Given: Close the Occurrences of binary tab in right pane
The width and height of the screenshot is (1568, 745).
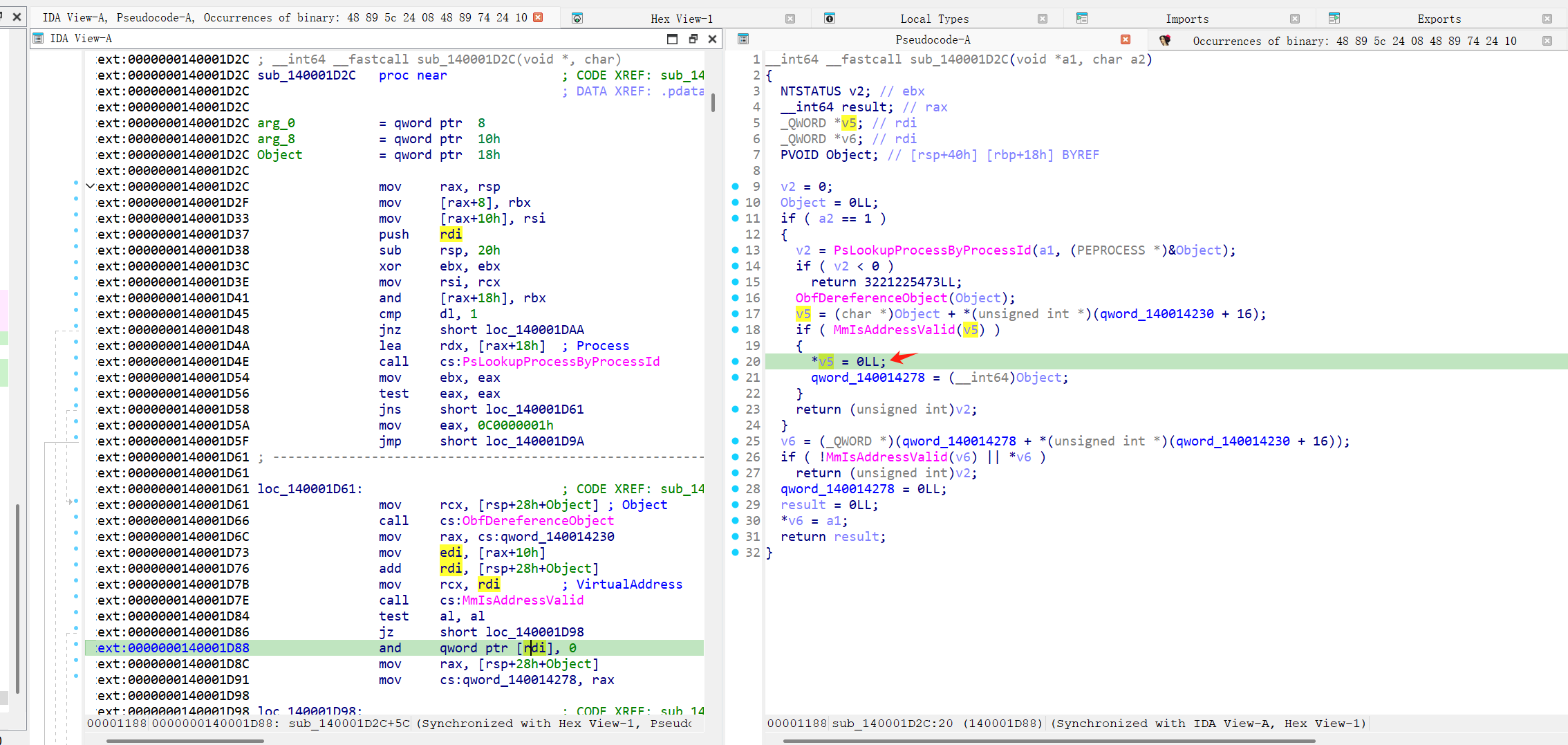Looking at the screenshot, I should pyautogui.click(x=1547, y=41).
